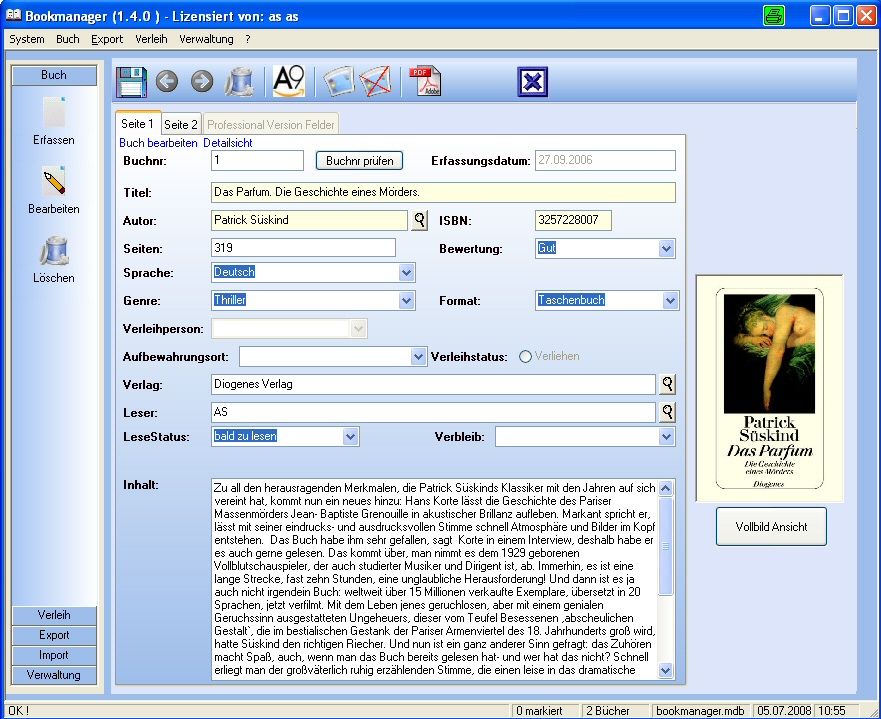Image resolution: width=881 pixels, height=719 pixels.
Task: Click the PDF export icon
Action: click(422, 81)
